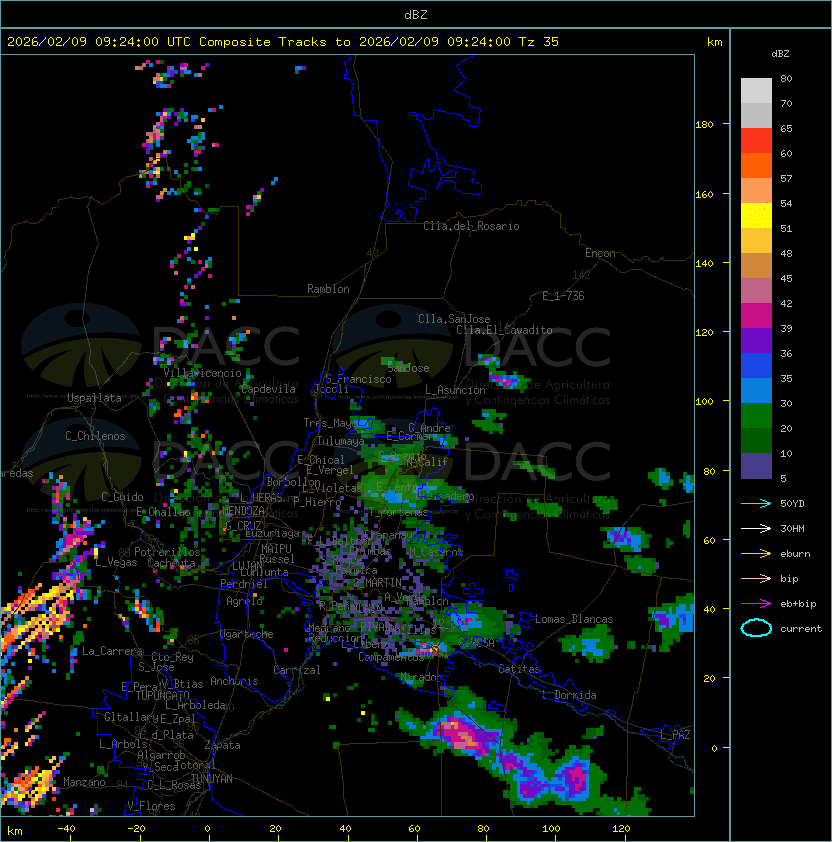Click the 'Capdevila' place label
The image size is (832, 842).
[269, 389]
